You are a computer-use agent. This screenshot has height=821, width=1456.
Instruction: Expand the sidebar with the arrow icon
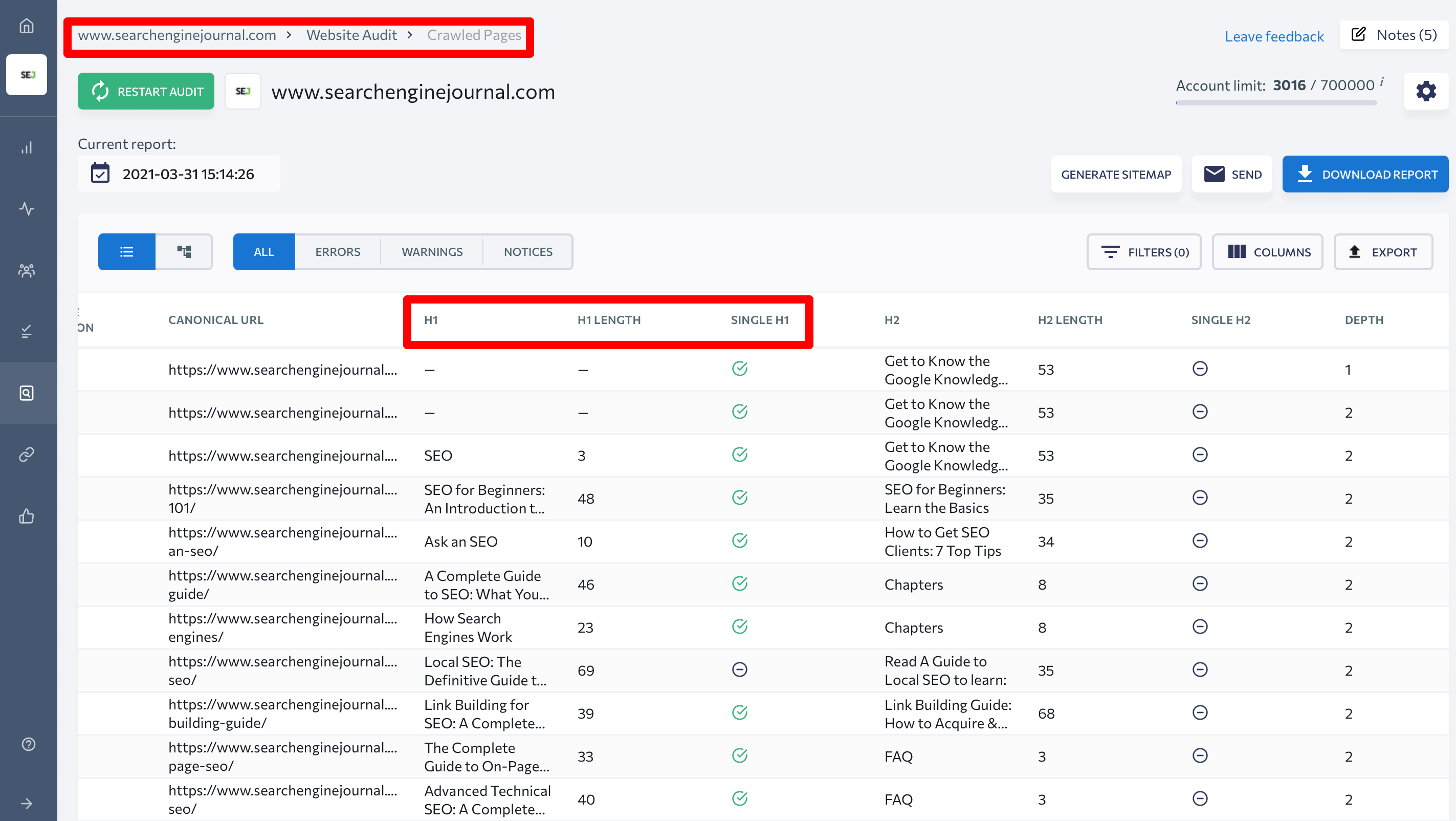[27, 803]
